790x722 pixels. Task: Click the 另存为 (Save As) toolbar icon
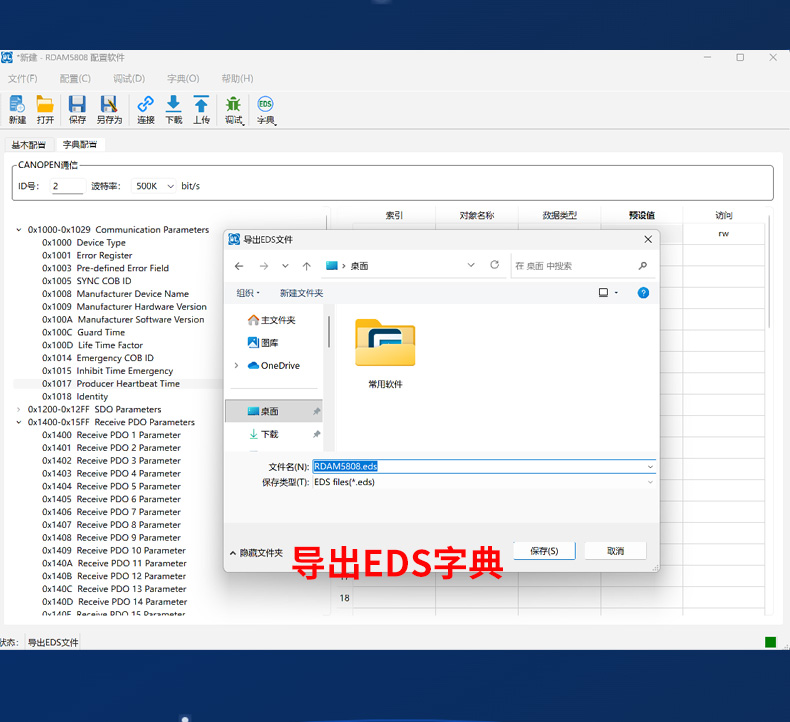pos(109,105)
